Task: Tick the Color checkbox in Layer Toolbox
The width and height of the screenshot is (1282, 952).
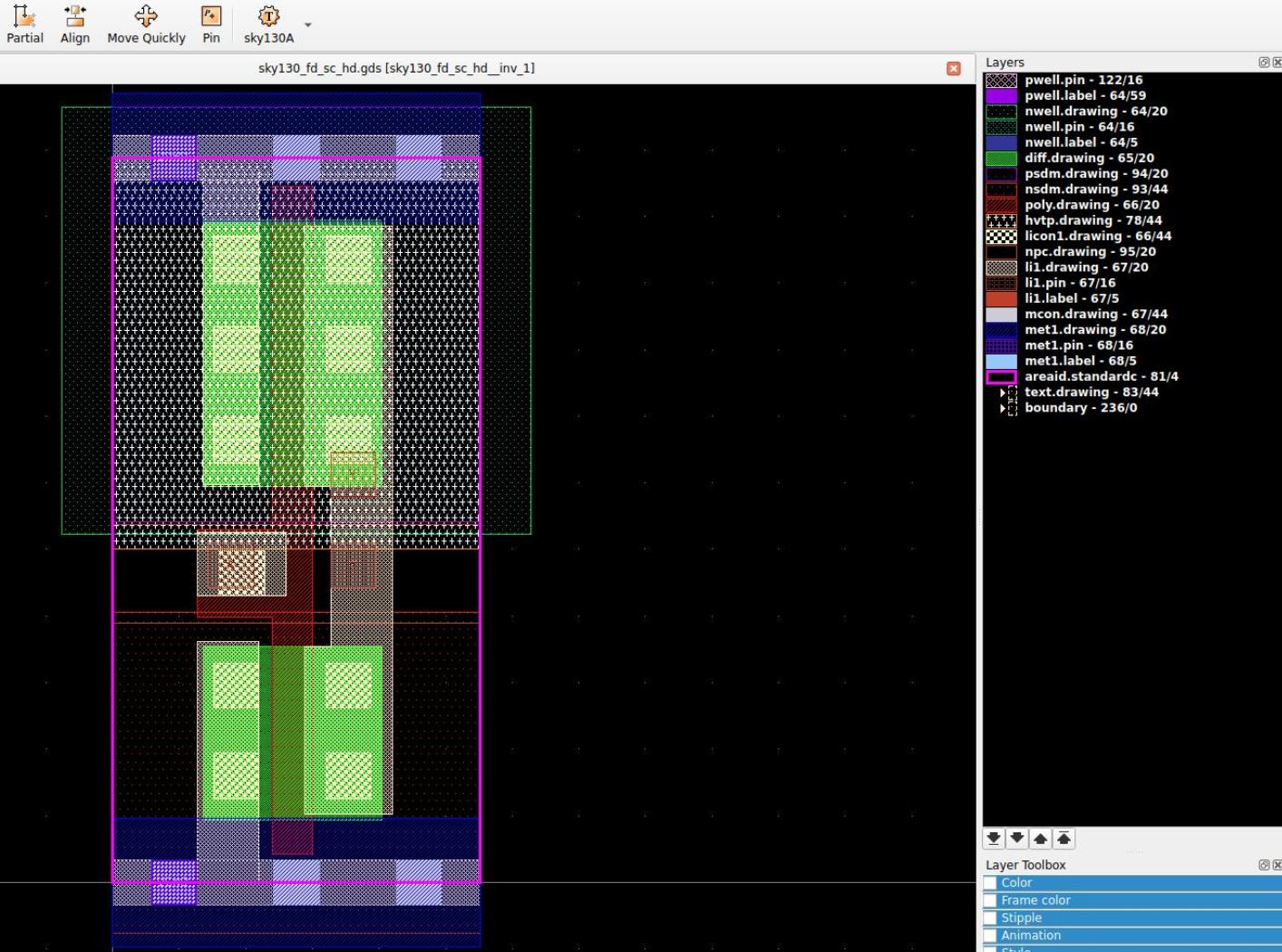Action: pos(990,883)
